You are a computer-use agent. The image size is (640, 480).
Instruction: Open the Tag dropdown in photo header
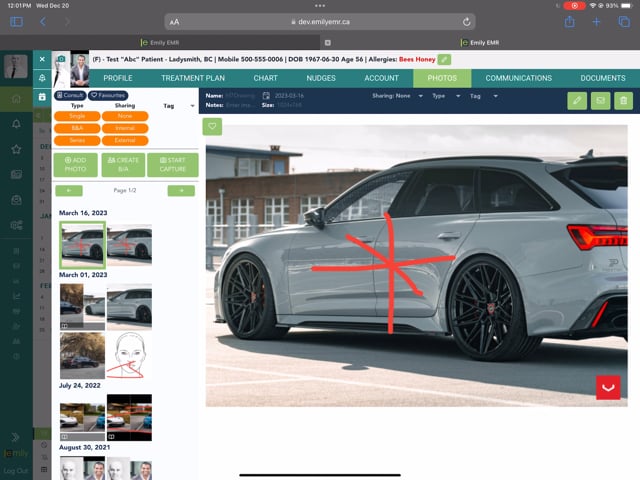[484, 96]
